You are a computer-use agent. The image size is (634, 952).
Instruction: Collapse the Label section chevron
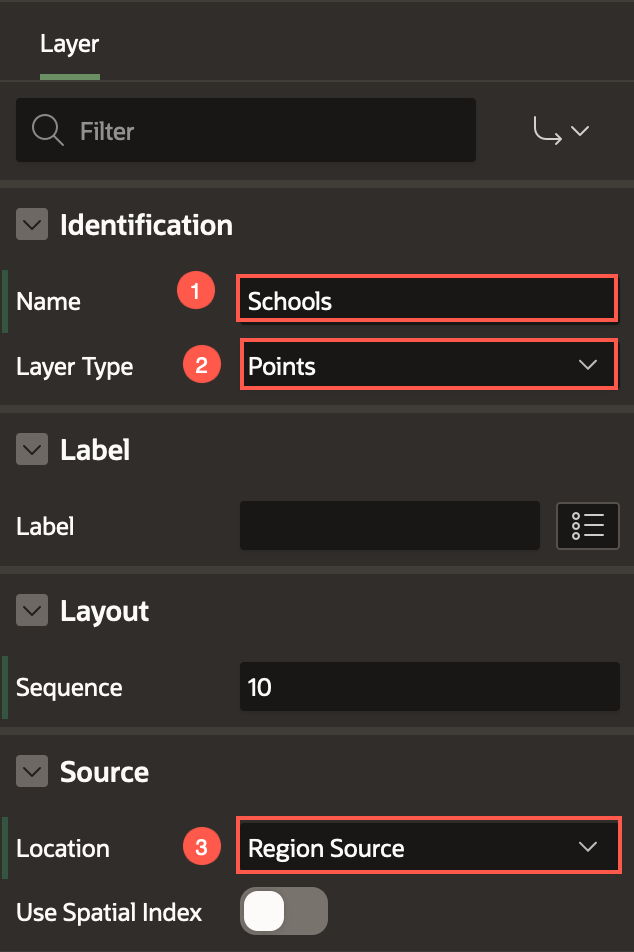pyautogui.click(x=32, y=450)
